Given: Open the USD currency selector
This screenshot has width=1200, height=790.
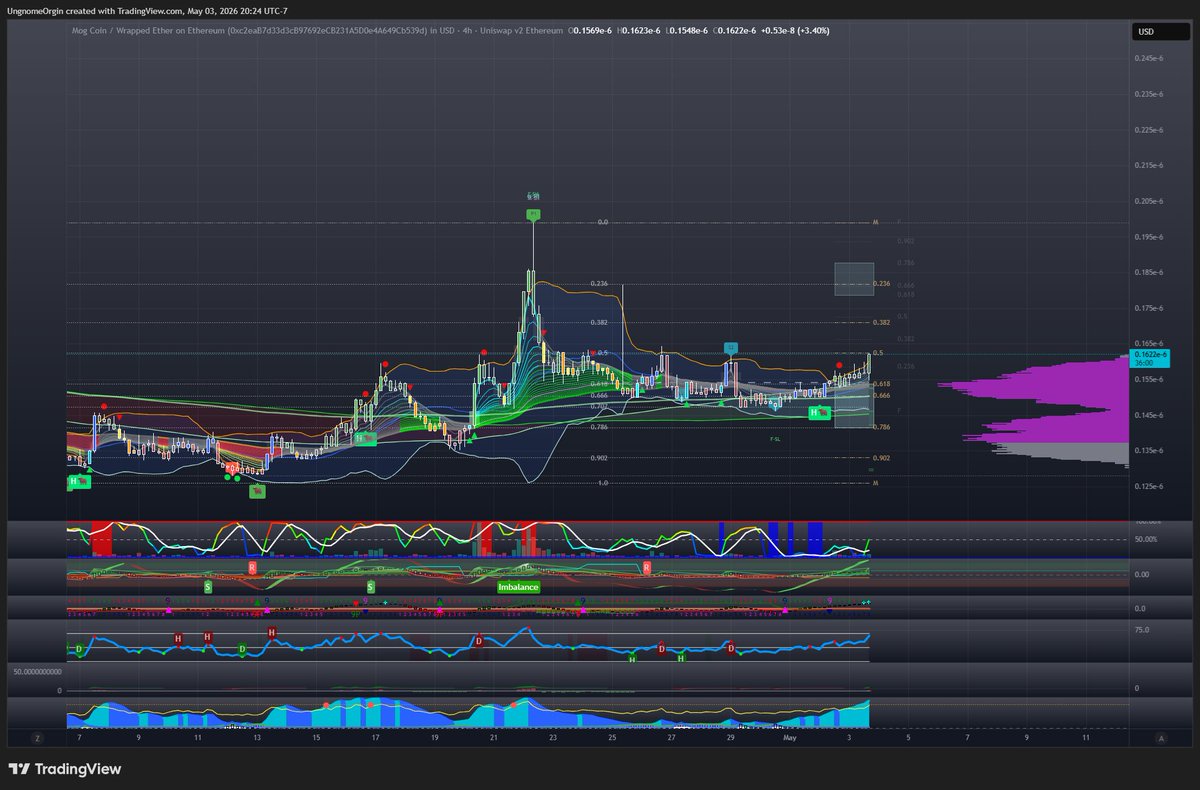Looking at the screenshot, I should 1161,32.
